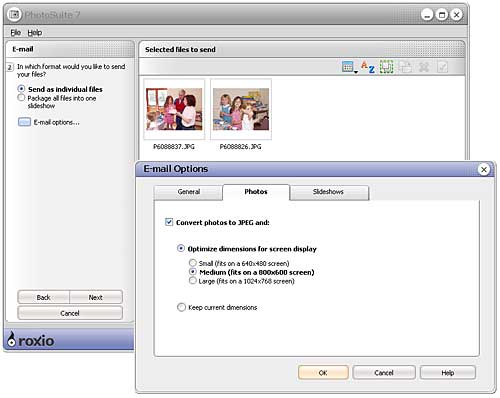Screen dimensions: 500x398
Task: Click the grayed-out checkmark toolbar icon
Action: tap(442, 67)
